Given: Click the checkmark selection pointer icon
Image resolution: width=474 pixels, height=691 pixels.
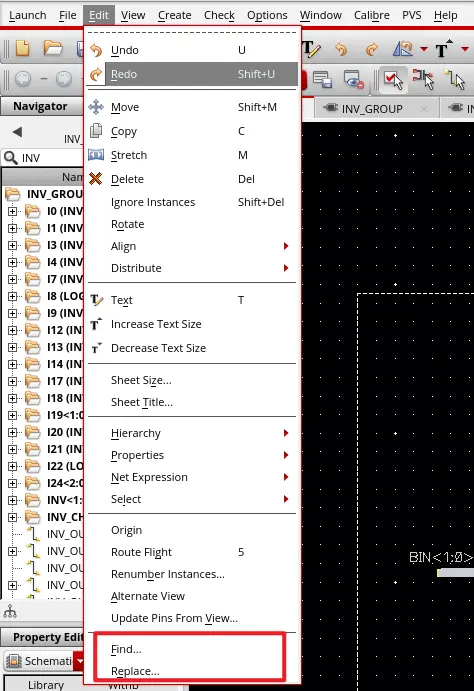Looking at the screenshot, I should click(393, 80).
